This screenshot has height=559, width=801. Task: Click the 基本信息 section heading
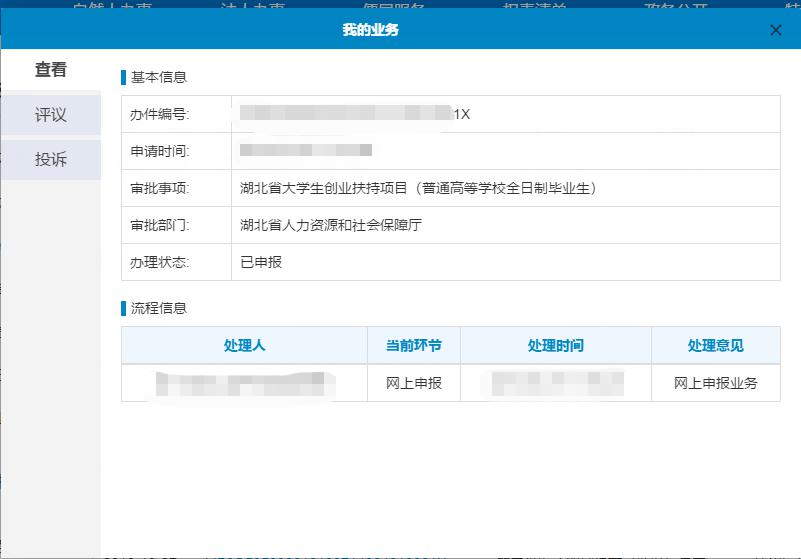pyautogui.click(x=159, y=77)
